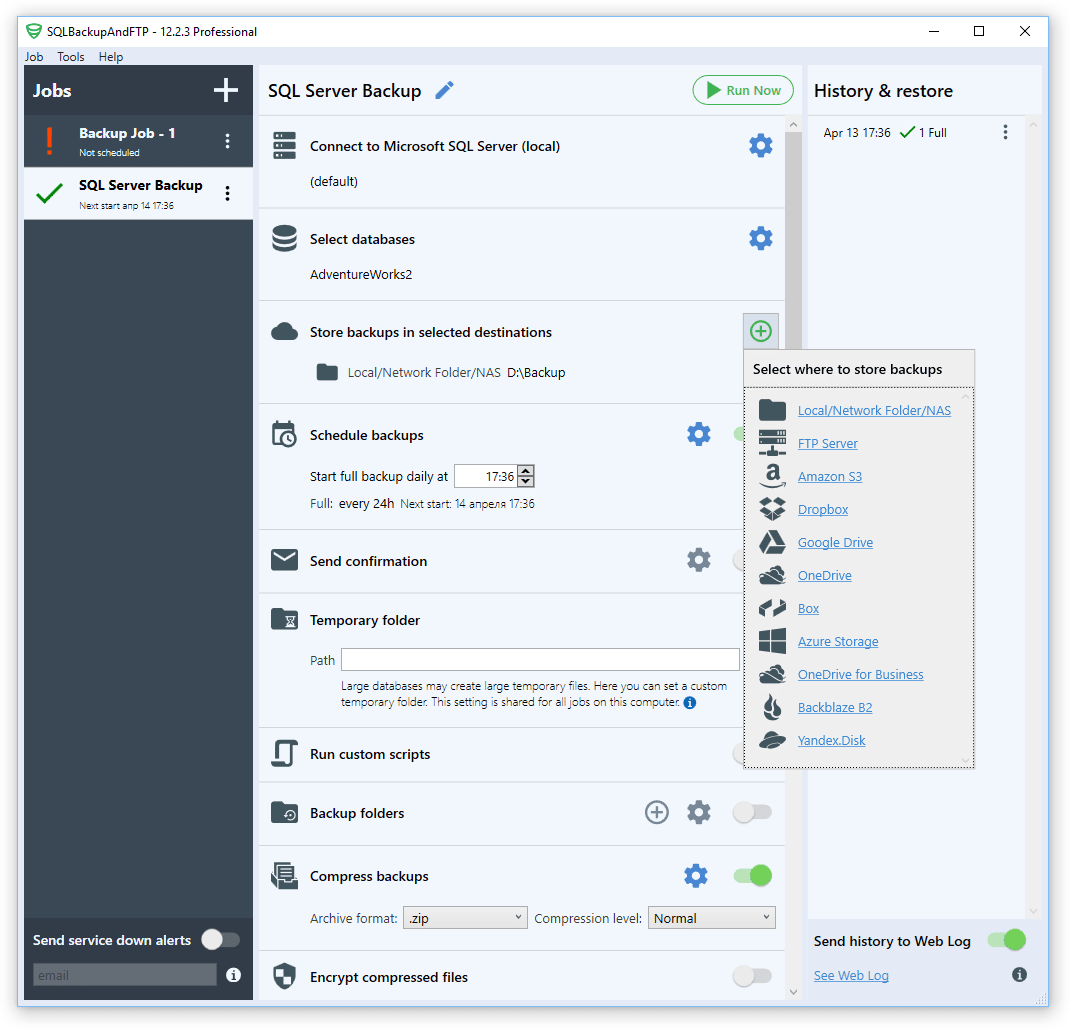Click the service alerts email field
The image size is (1070, 1029).
pos(125,974)
